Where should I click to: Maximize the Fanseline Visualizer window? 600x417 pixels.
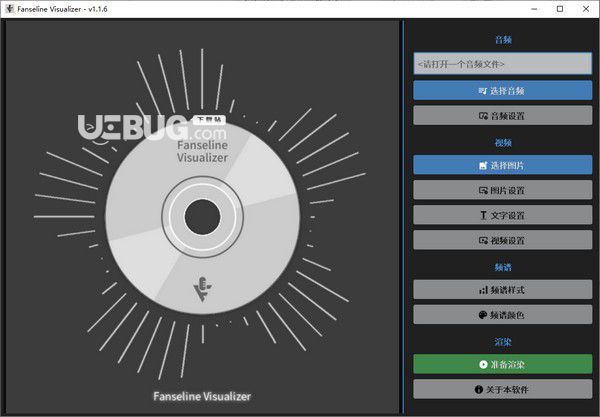(560, 9)
